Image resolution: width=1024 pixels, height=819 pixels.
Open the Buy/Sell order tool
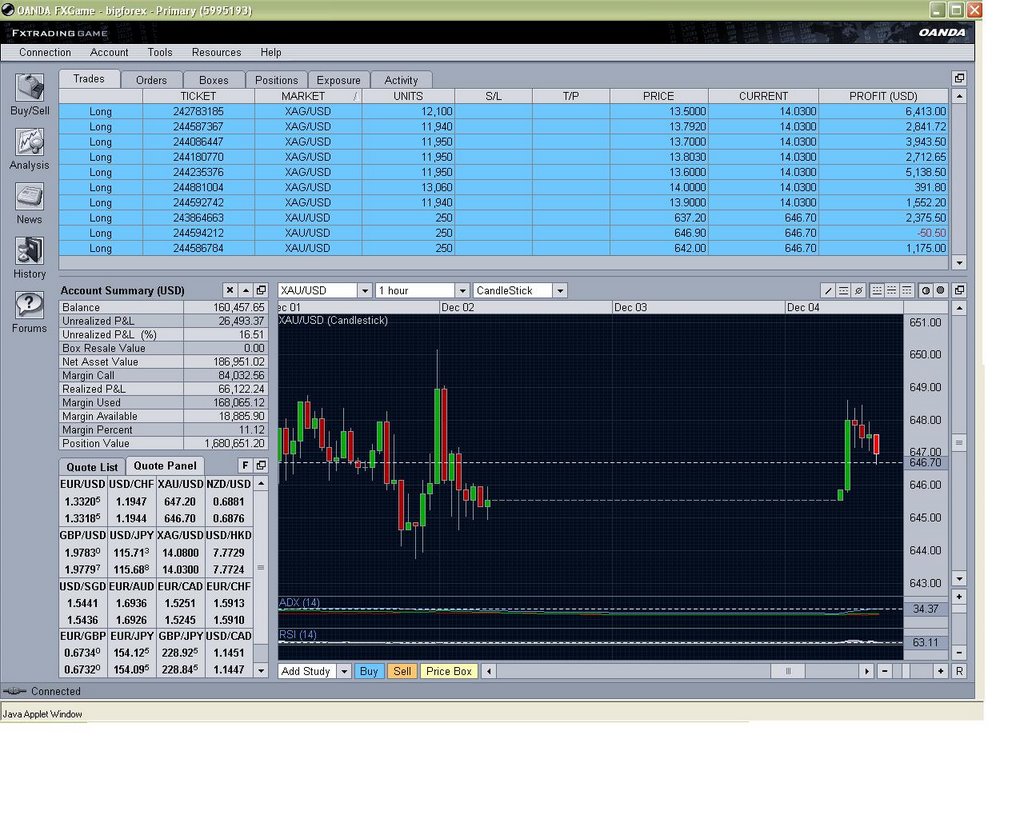pyautogui.click(x=29, y=95)
